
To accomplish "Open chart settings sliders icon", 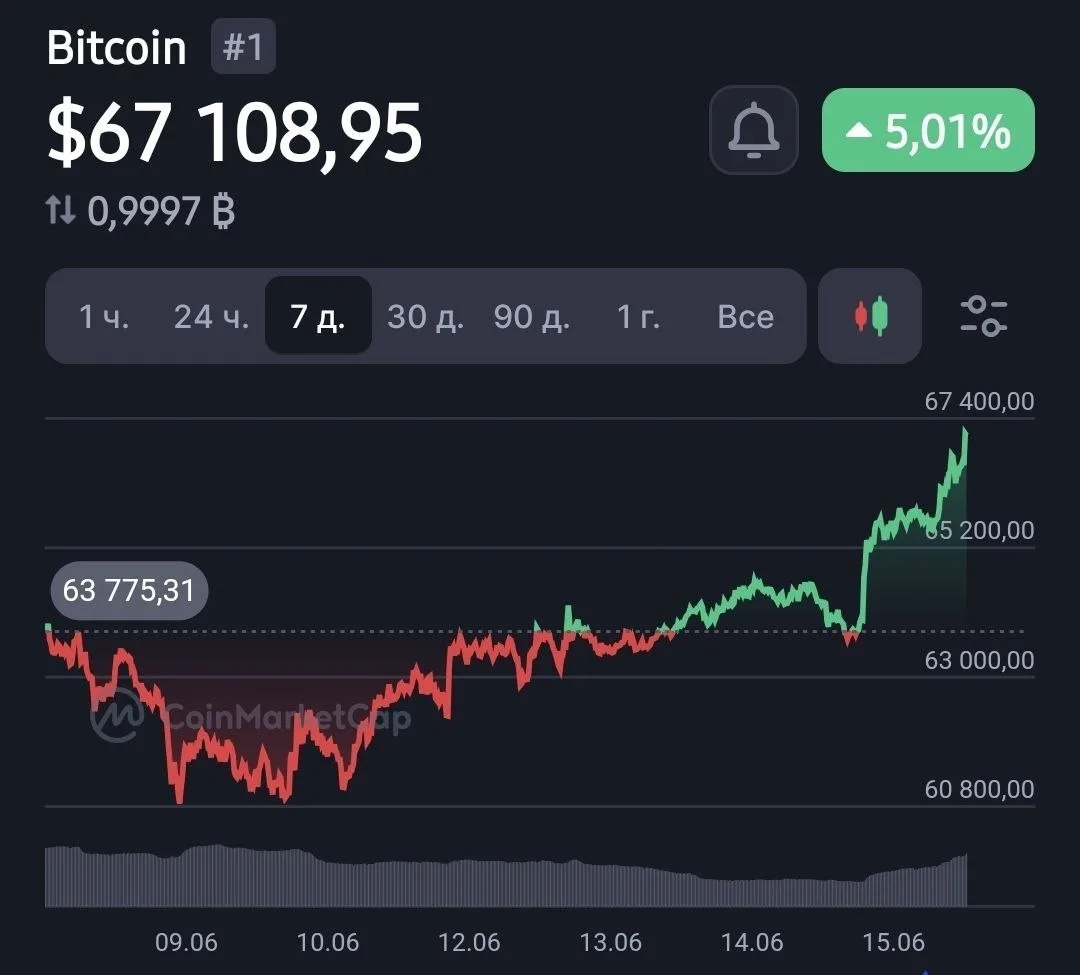I will point(984,316).
